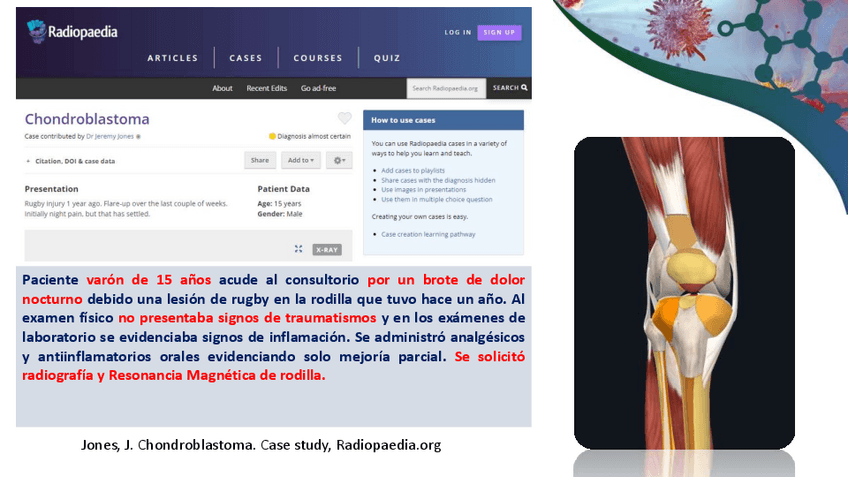Open Add cases to playlists link
This screenshot has height=477, width=848.
(x=413, y=170)
